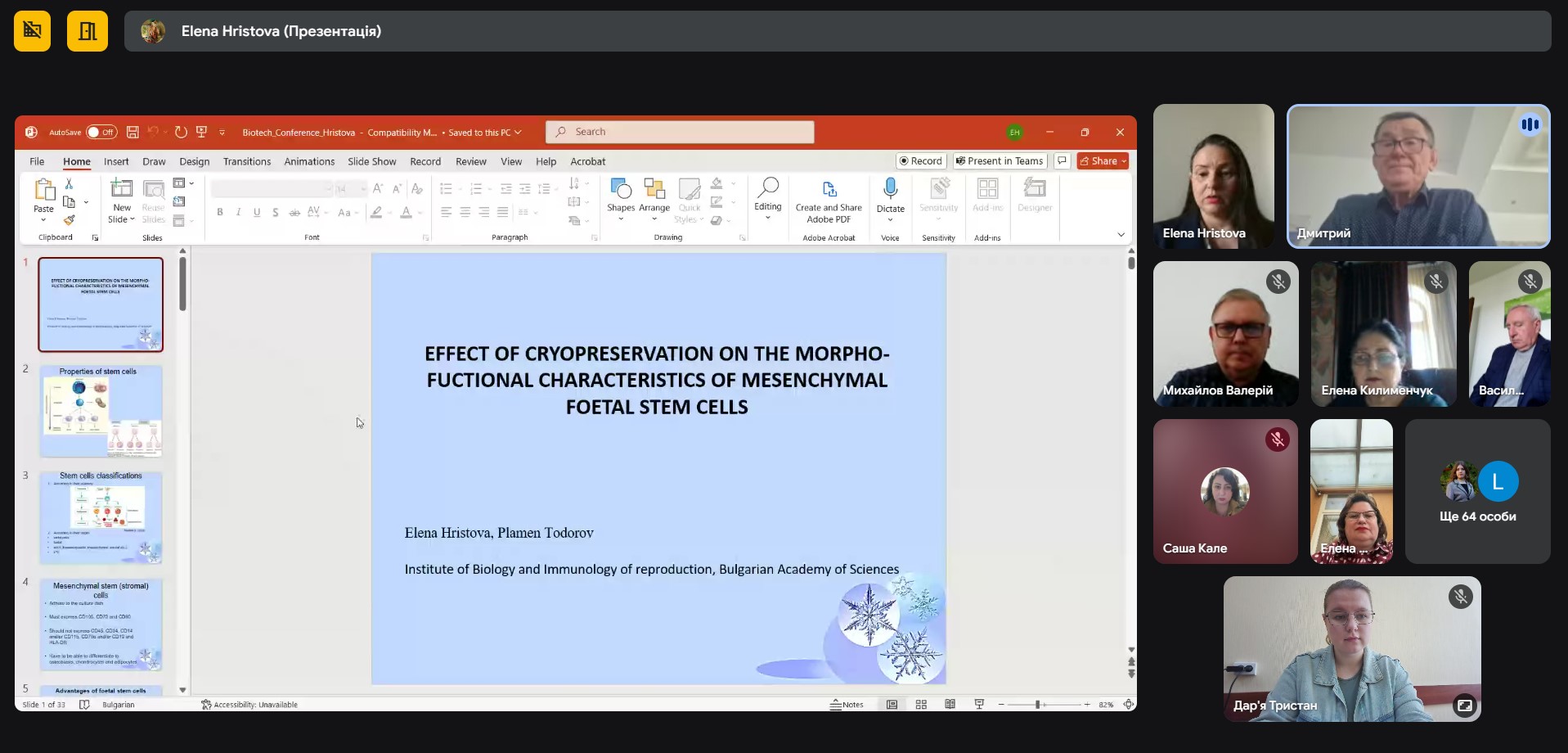Select the Format Painter brush icon
The height and width of the screenshot is (753, 1568).
click(x=69, y=219)
